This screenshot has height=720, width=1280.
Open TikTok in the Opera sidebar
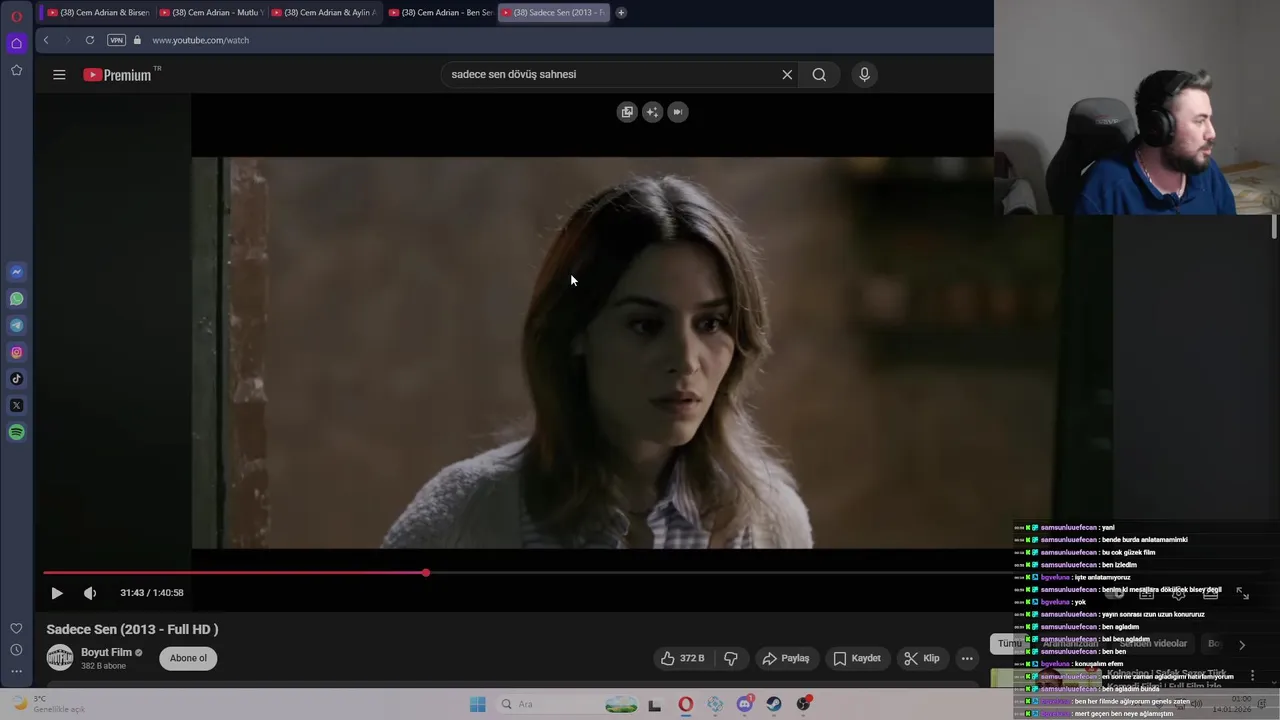(x=16, y=379)
